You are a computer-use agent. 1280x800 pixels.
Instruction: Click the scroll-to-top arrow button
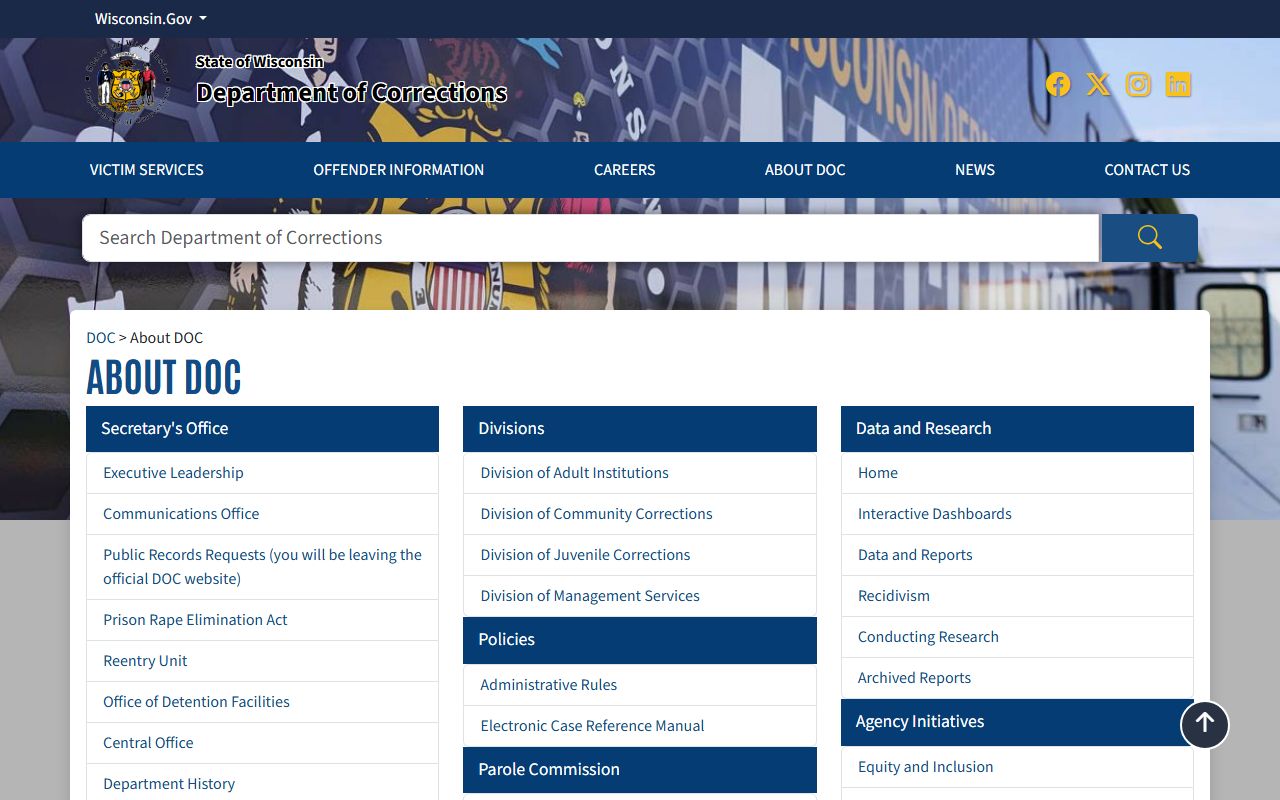1204,723
